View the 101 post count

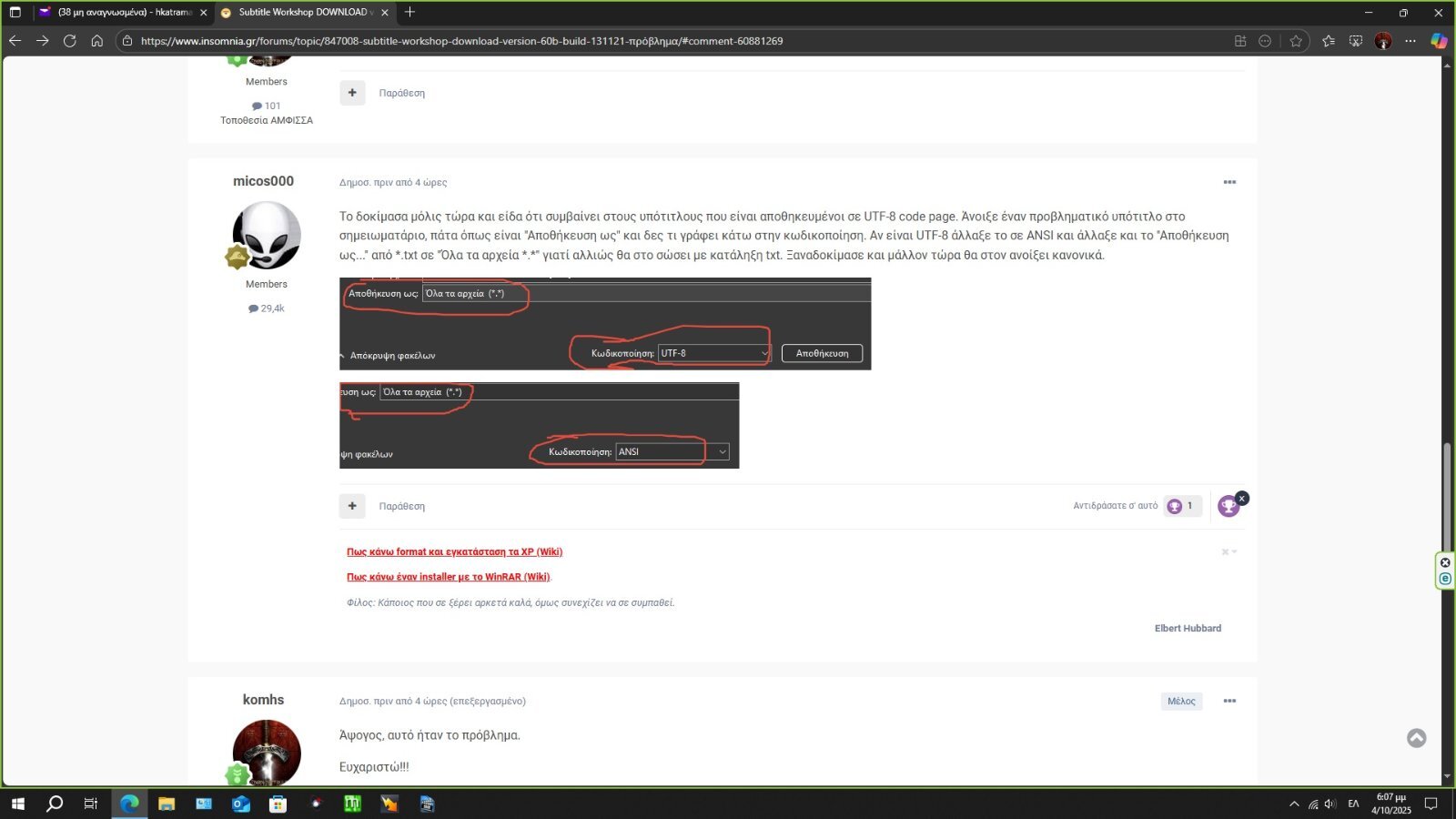coord(267,106)
